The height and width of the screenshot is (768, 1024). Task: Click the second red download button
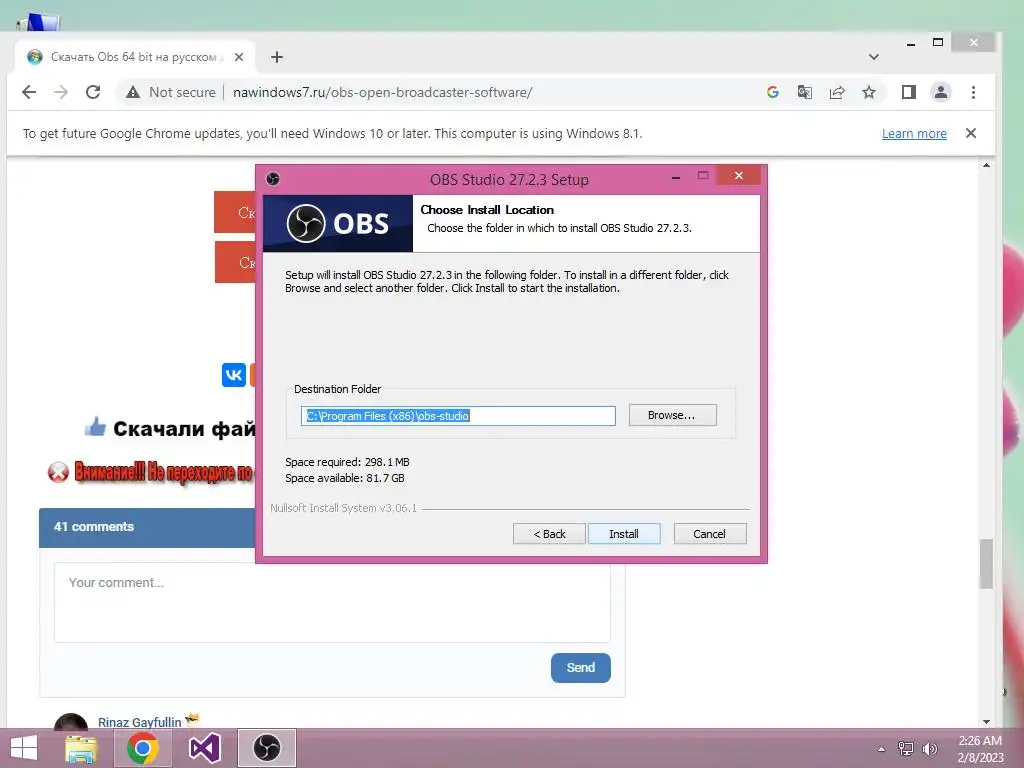[x=234, y=263]
